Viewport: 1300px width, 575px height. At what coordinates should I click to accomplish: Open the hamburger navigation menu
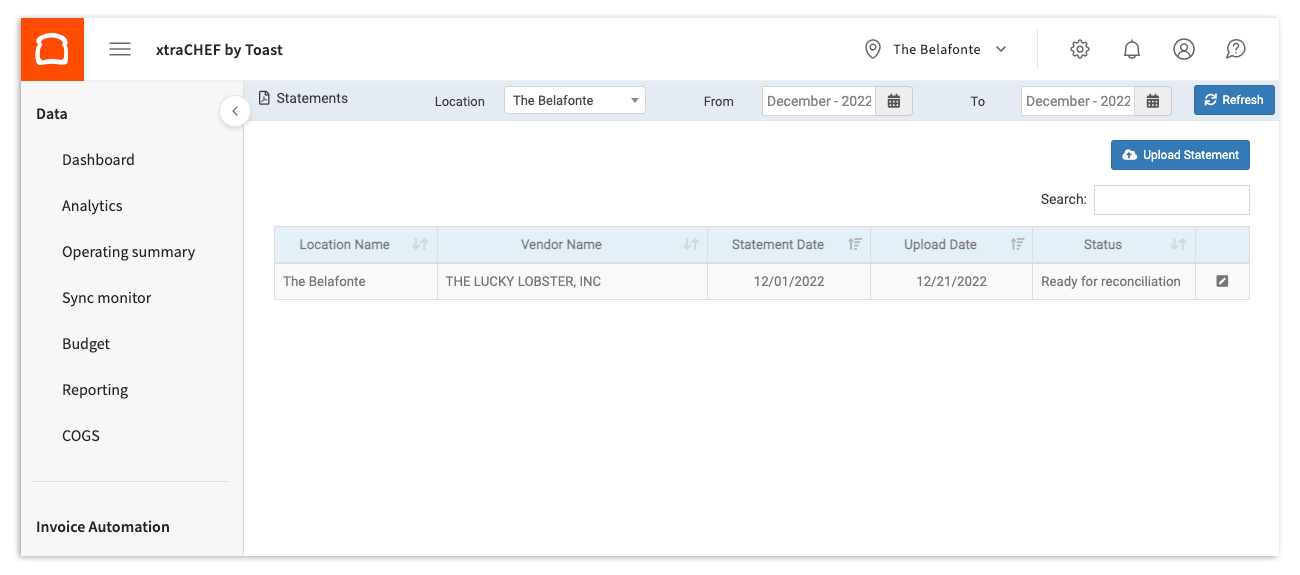coord(120,49)
